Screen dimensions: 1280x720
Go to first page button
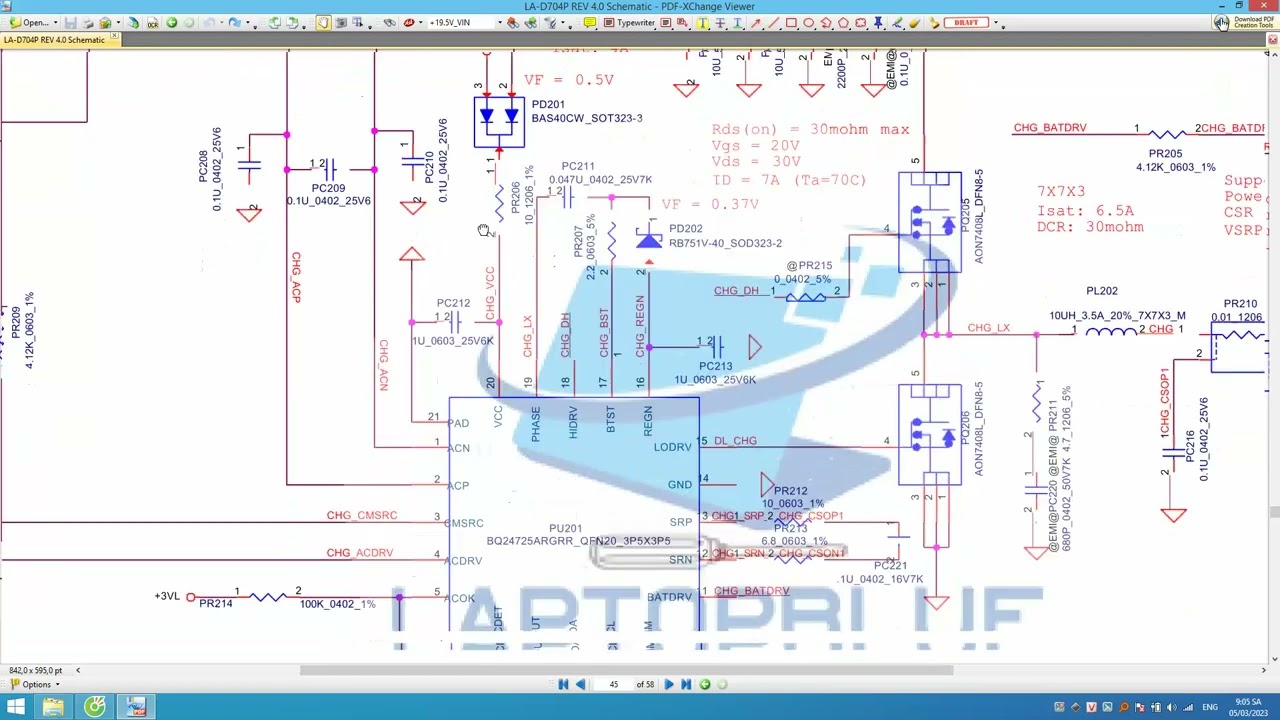563,685
